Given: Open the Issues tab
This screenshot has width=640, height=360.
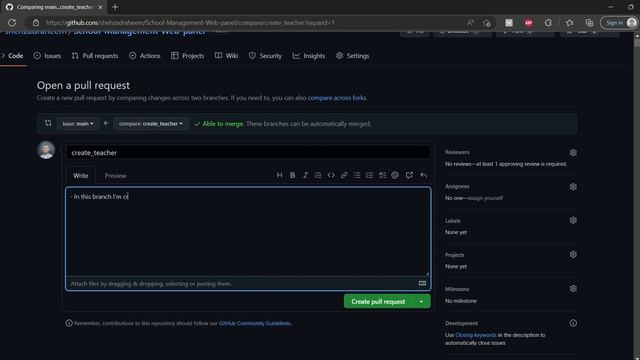Looking at the screenshot, I should pos(47,56).
